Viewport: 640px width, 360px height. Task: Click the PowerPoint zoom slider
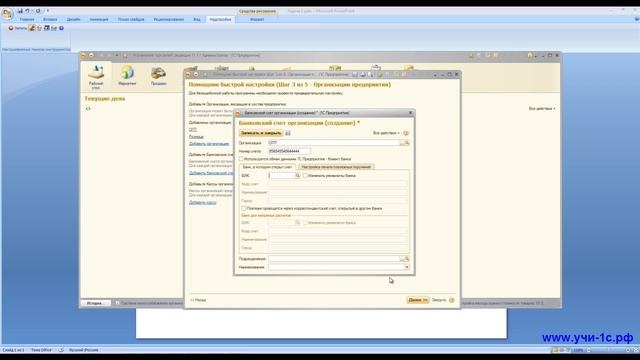tap(609, 350)
